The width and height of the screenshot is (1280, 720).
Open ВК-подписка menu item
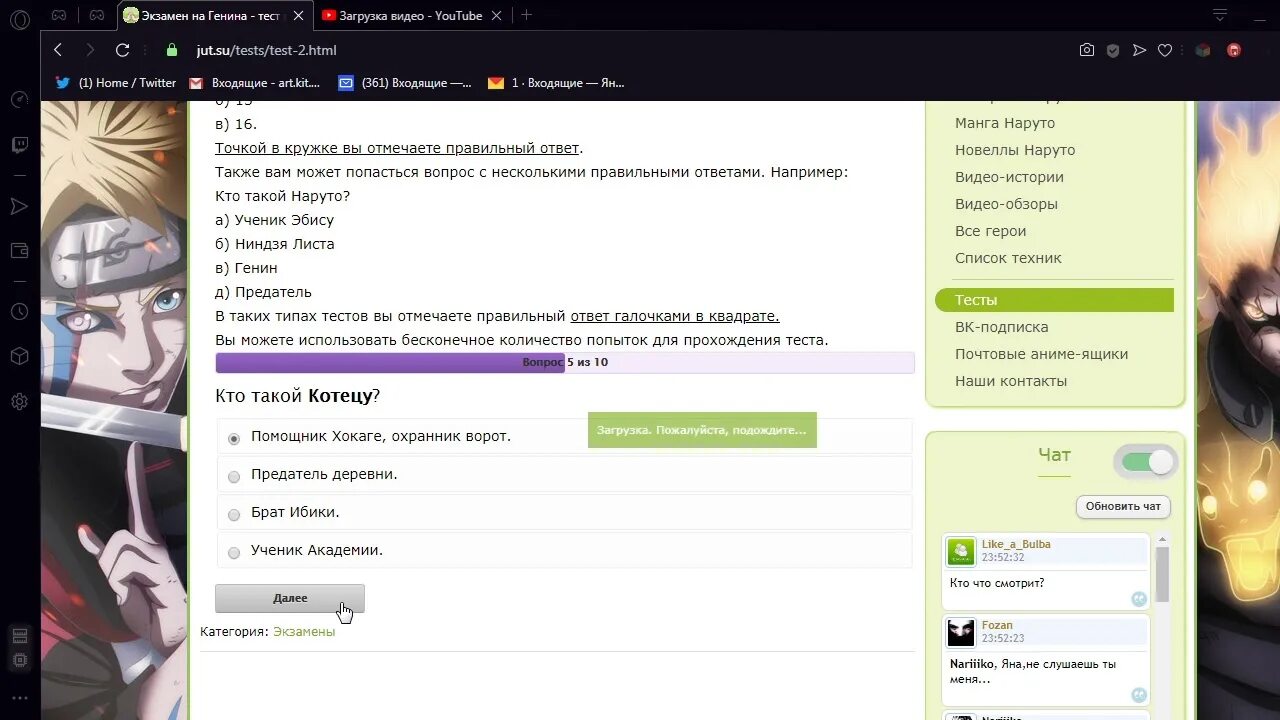click(1002, 327)
